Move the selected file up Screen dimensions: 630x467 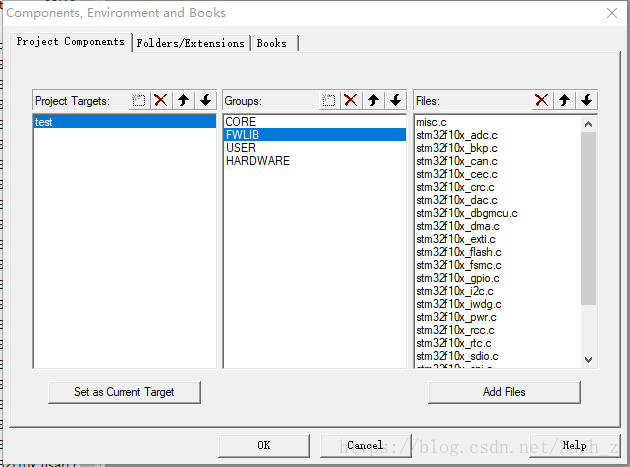coord(564,100)
